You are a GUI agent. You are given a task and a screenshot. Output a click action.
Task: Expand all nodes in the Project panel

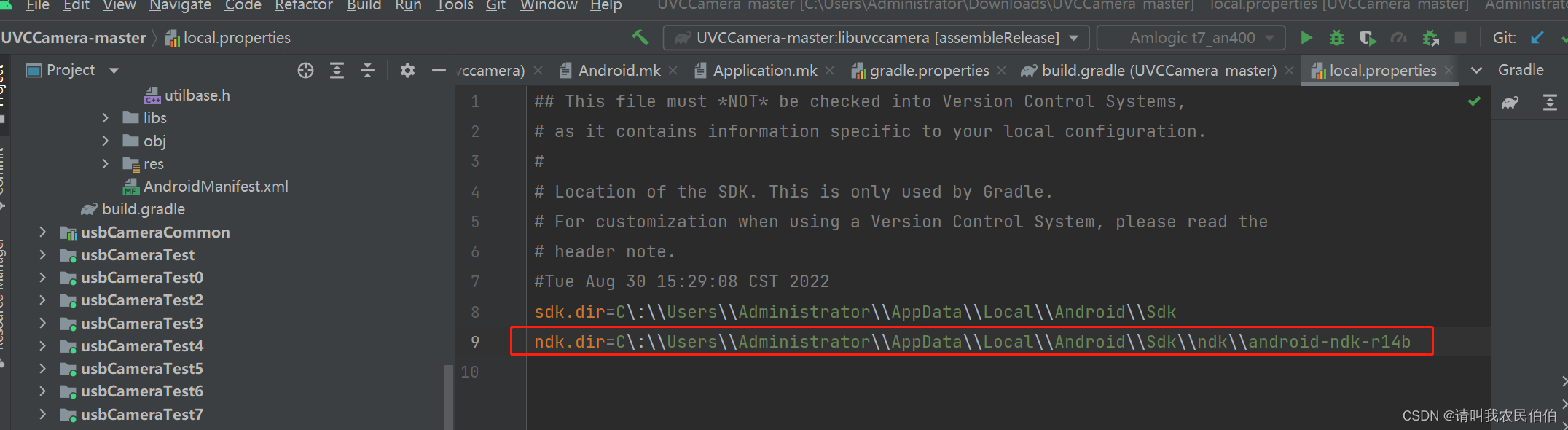point(337,70)
